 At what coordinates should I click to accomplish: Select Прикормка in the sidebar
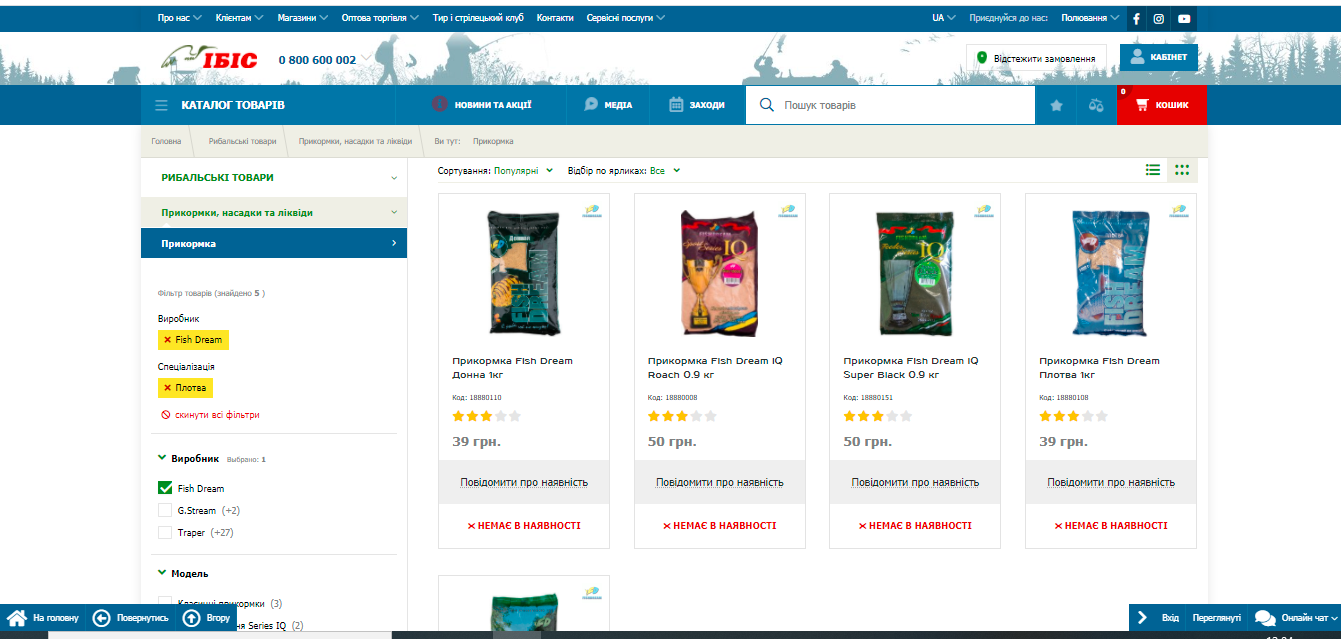[x=274, y=243]
